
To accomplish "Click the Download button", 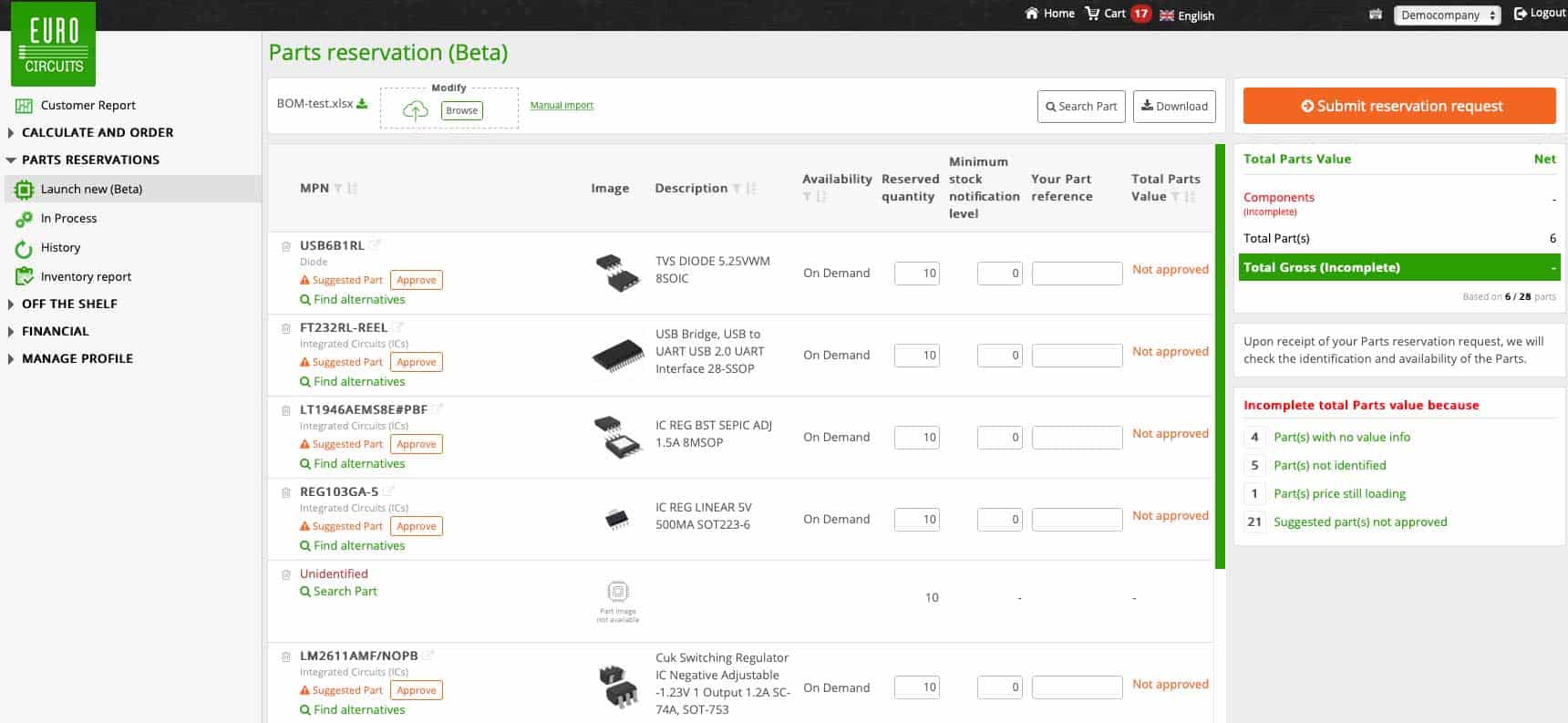I will (1174, 106).
